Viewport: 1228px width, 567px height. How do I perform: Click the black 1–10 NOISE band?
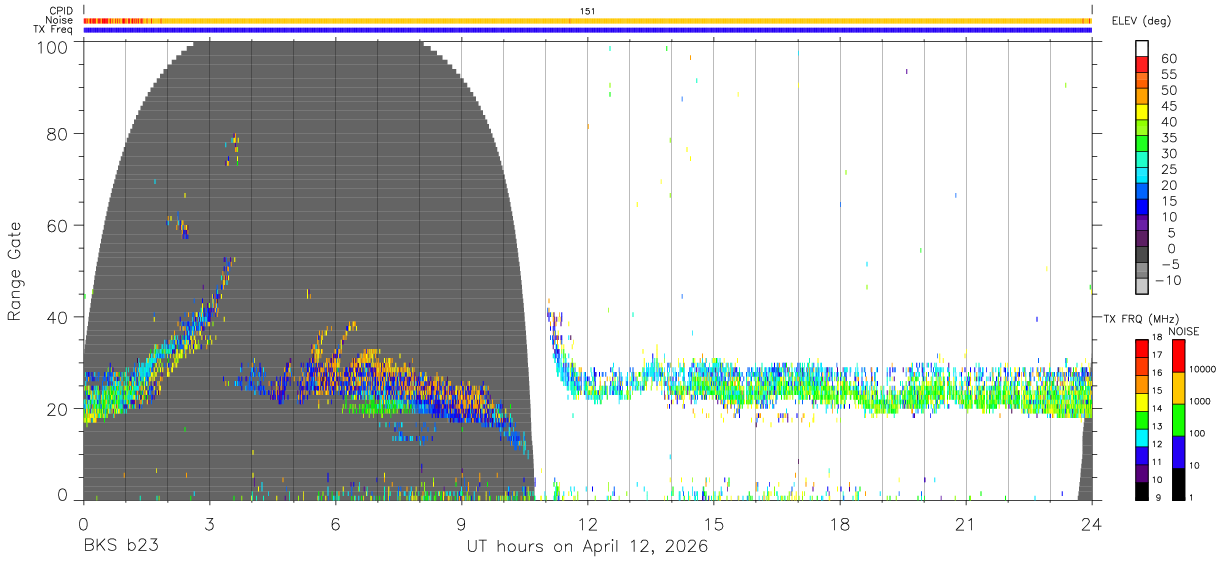(1178, 484)
